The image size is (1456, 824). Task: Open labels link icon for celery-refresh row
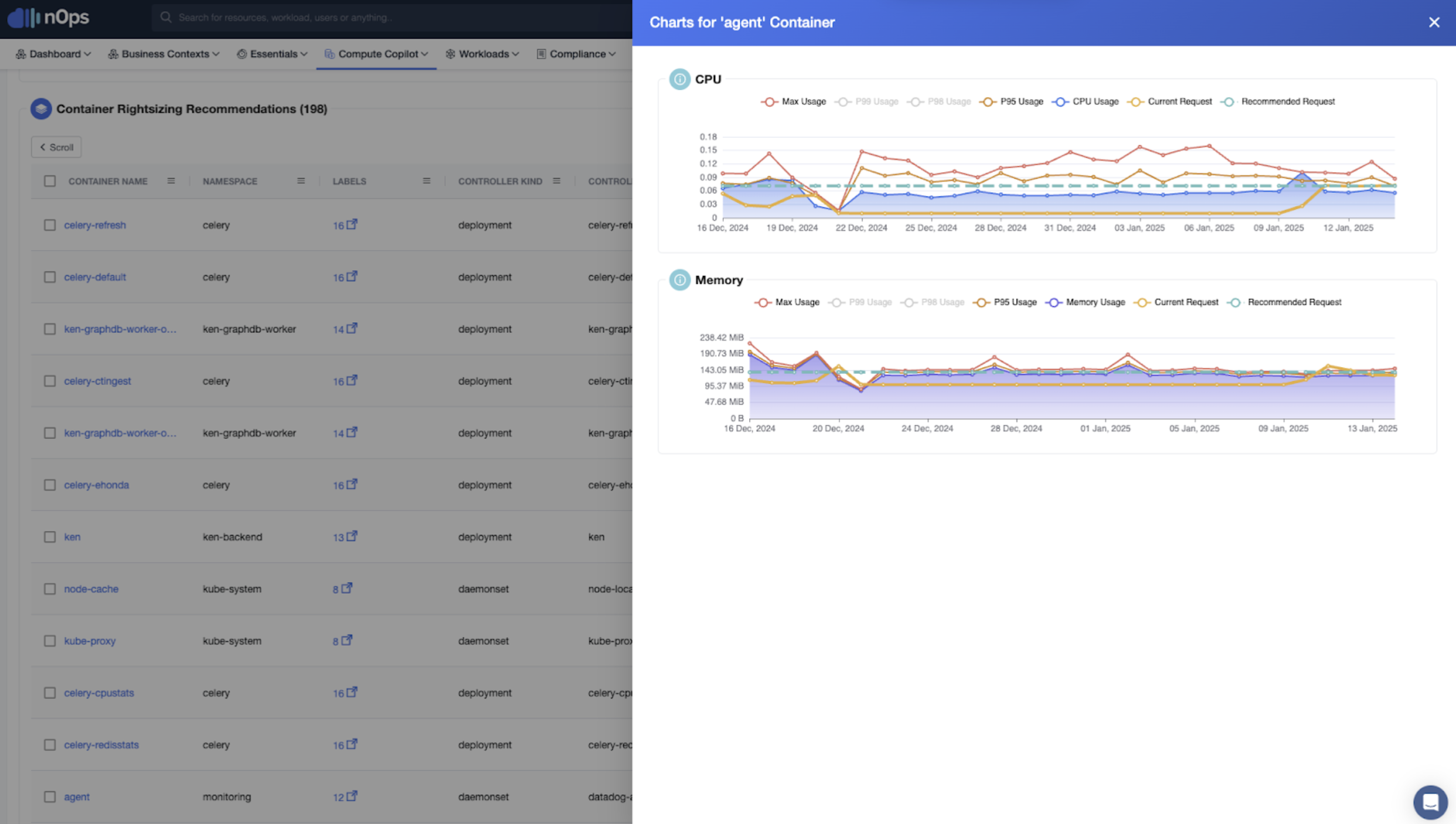coord(352,224)
